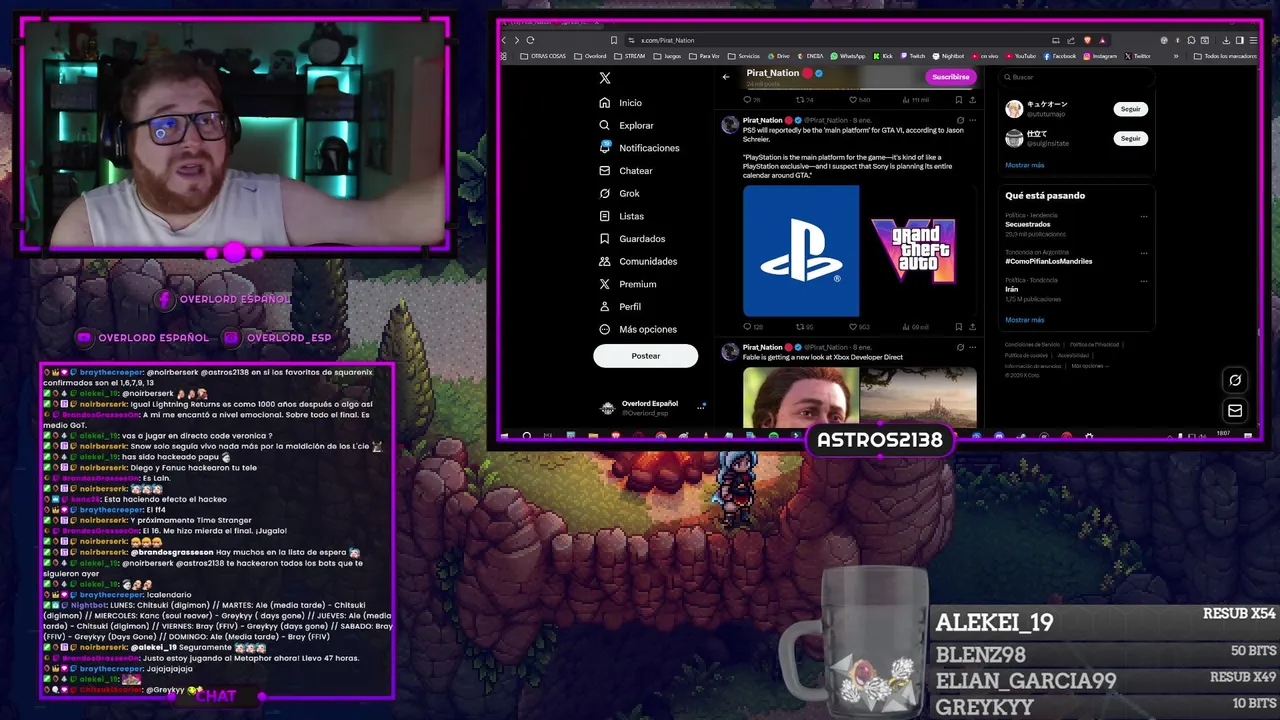This screenshot has width=1280, height=720.
Task: Click Grok icon on Fable post
Action: click(x=960, y=347)
